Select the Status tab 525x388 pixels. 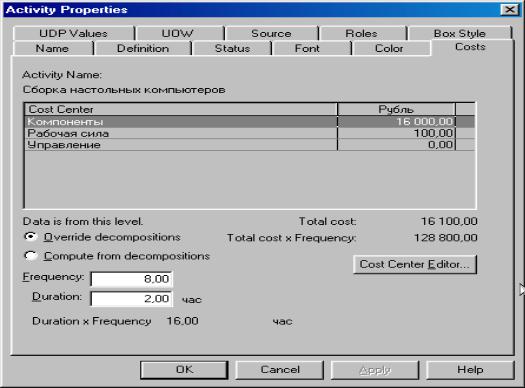pos(232,49)
